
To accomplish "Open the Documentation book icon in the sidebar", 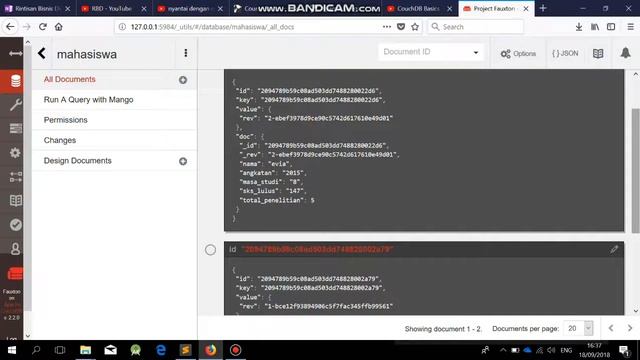I will point(15,201).
